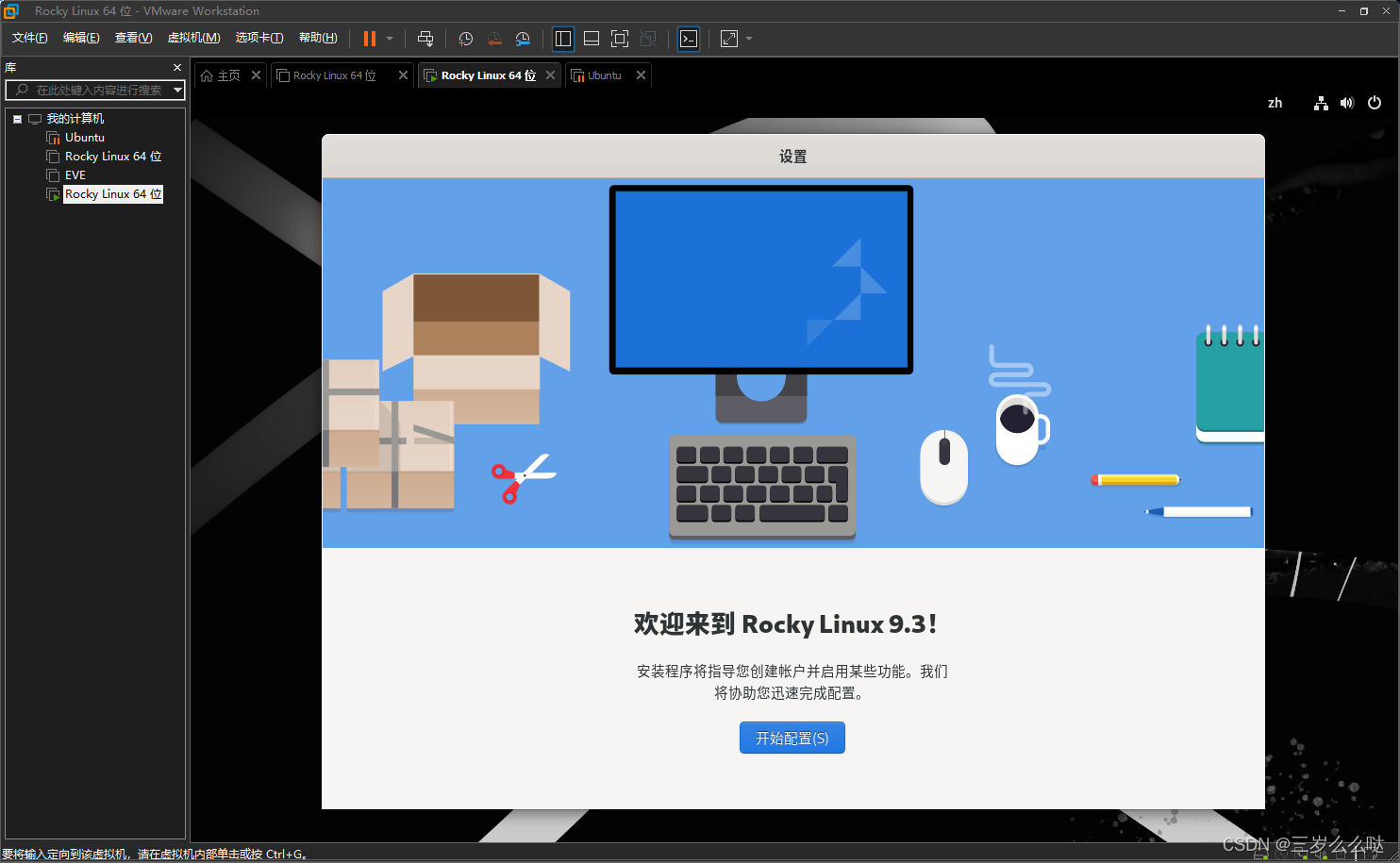Click the volume speaker icon in the guest top bar
Image resolution: width=1400 pixels, height=863 pixels.
[x=1347, y=103]
